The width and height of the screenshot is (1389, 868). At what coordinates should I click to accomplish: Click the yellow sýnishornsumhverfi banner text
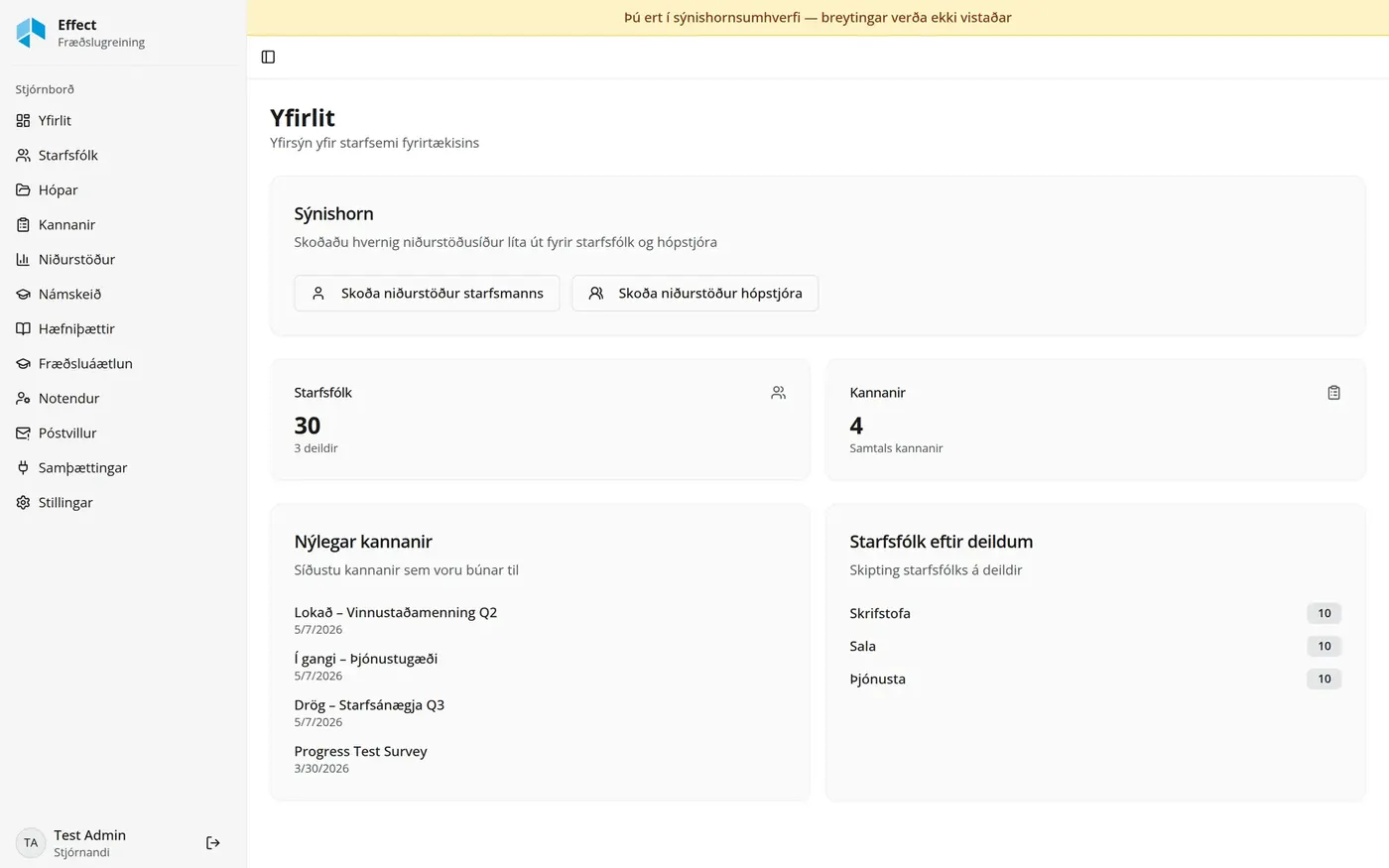click(x=818, y=17)
